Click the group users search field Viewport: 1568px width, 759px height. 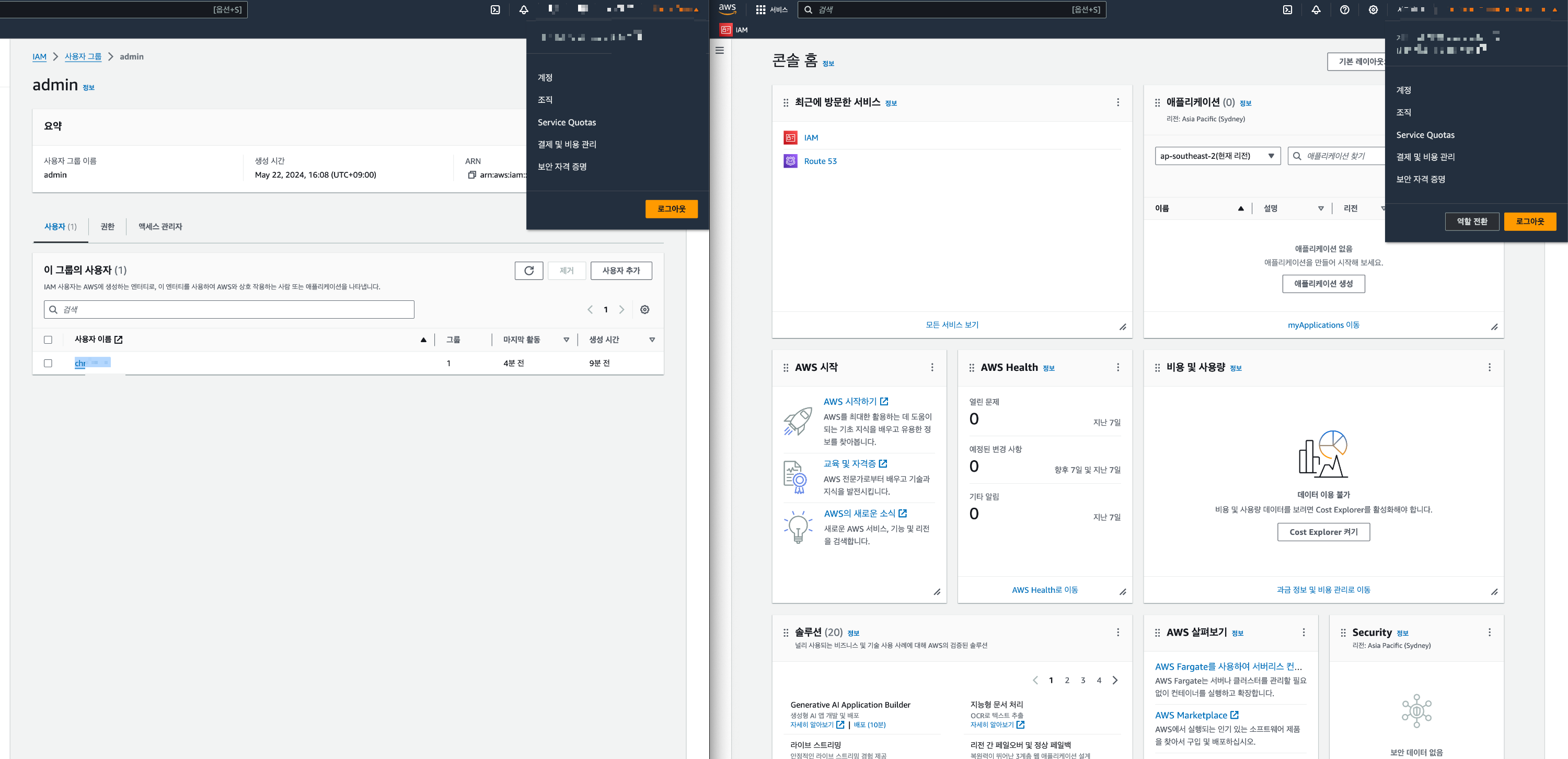pyautogui.click(x=229, y=310)
